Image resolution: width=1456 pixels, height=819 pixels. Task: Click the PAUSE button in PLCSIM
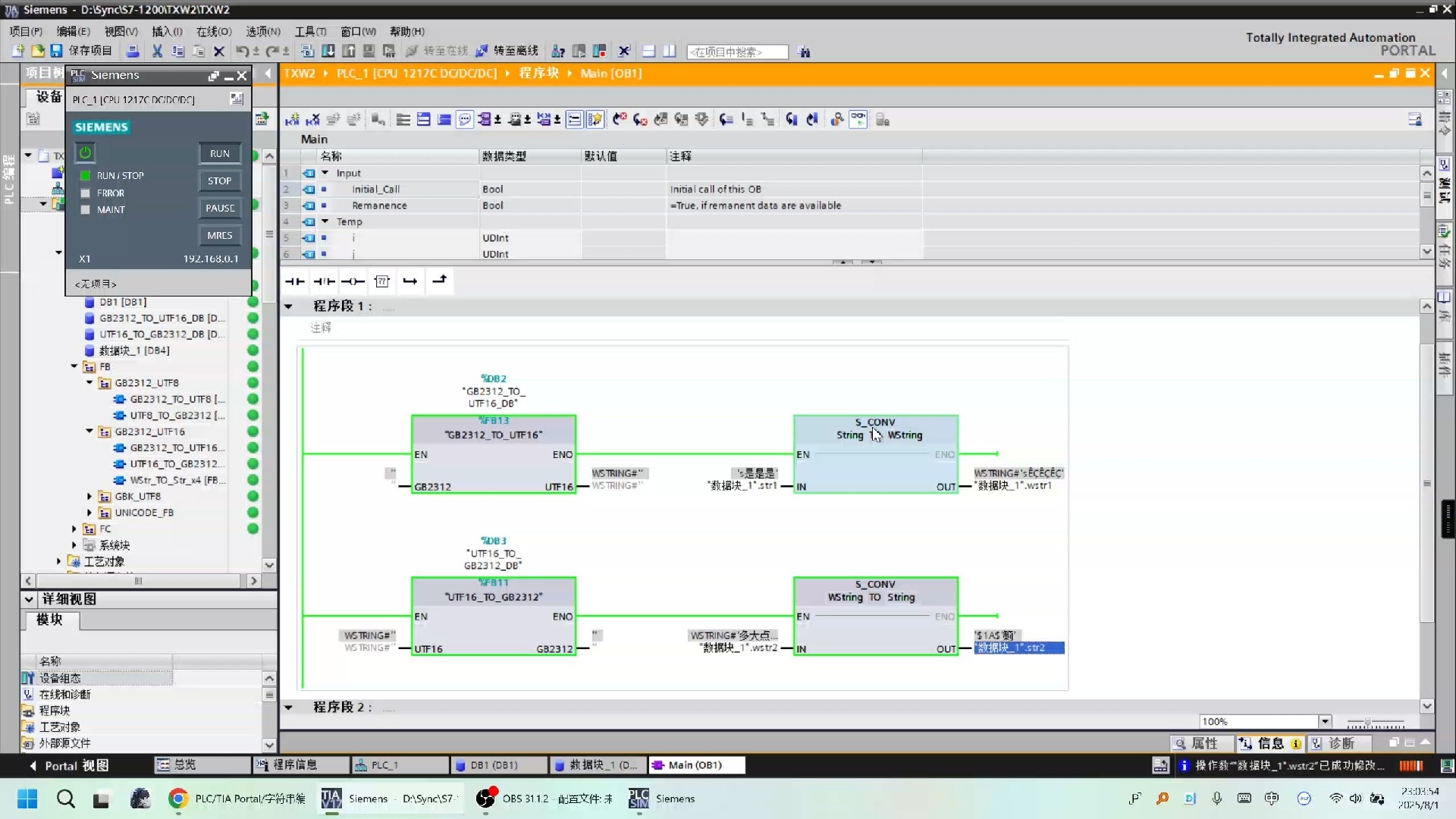220,208
